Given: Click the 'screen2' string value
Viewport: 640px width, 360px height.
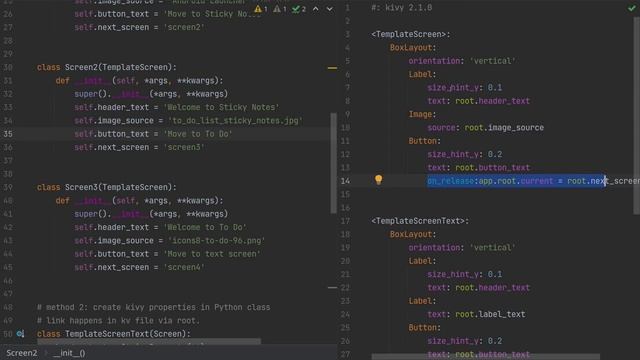Looking at the screenshot, I should (184, 27).
